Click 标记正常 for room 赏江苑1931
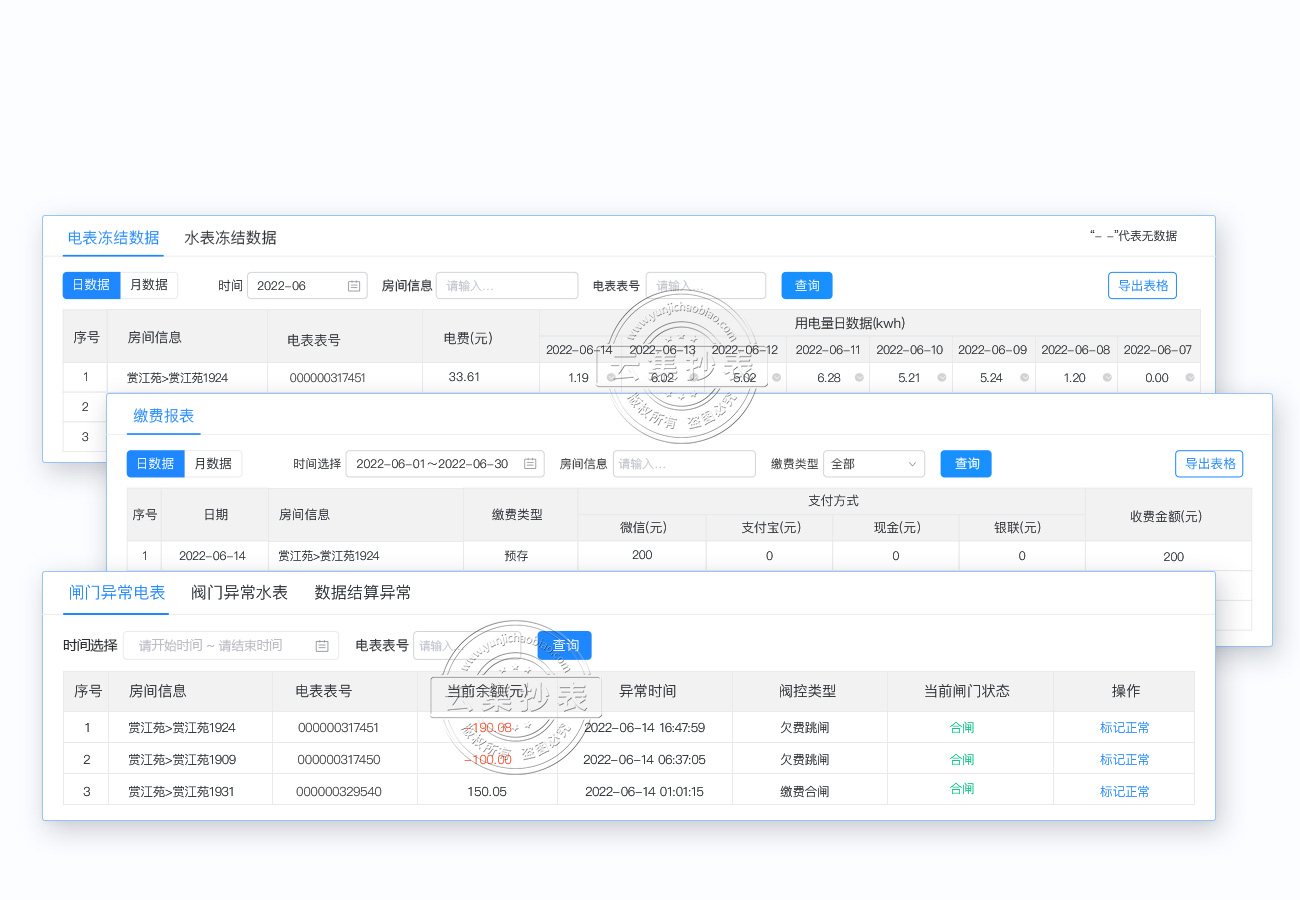1300x900 pixels. [1124, 791]
